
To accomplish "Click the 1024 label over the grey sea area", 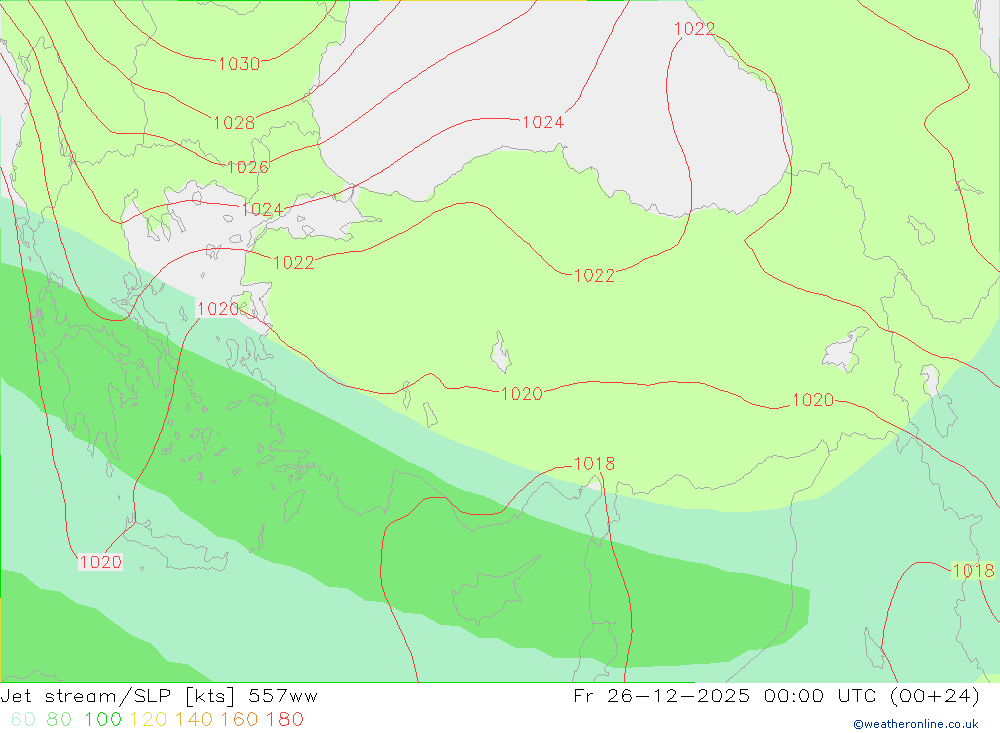I will click(543, 122).
